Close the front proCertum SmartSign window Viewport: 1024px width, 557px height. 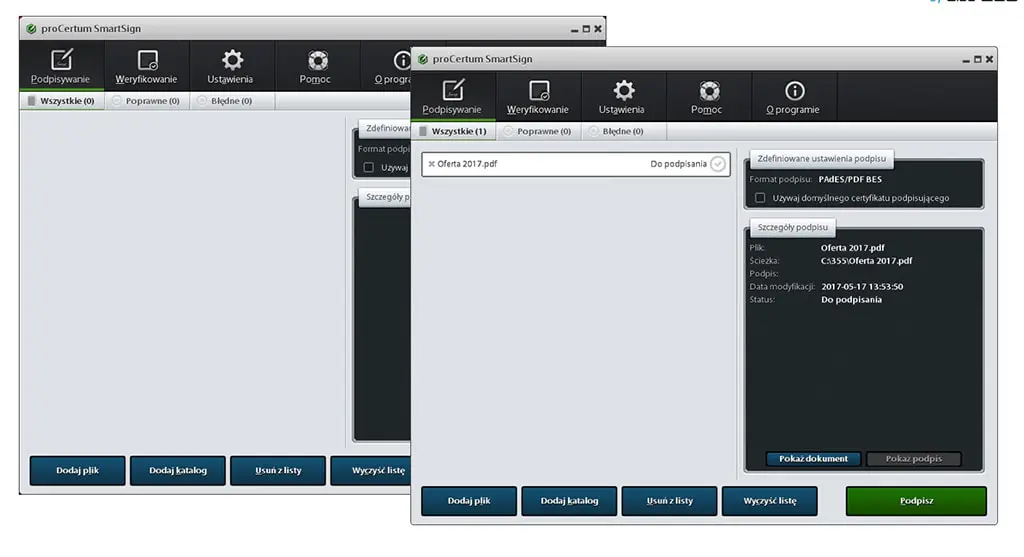tap(989, 59)
